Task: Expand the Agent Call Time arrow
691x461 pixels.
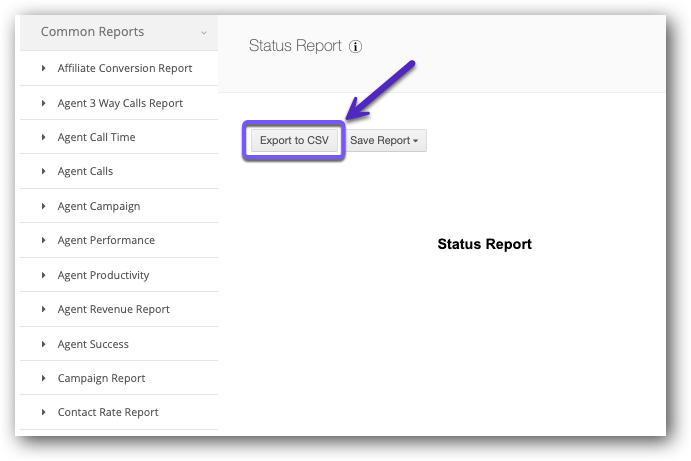Action: click(43, 137)
